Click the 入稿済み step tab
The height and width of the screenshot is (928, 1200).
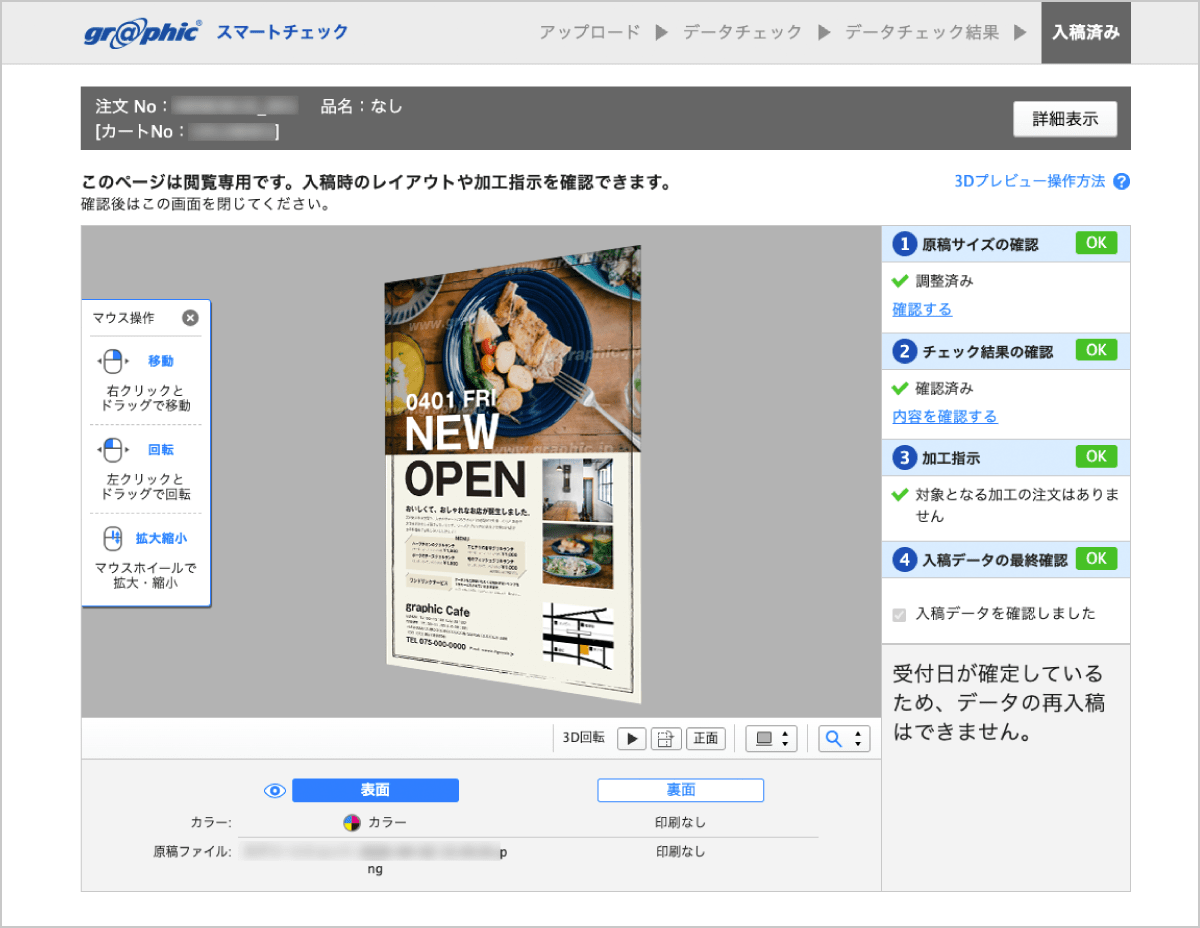point(1085,32)
